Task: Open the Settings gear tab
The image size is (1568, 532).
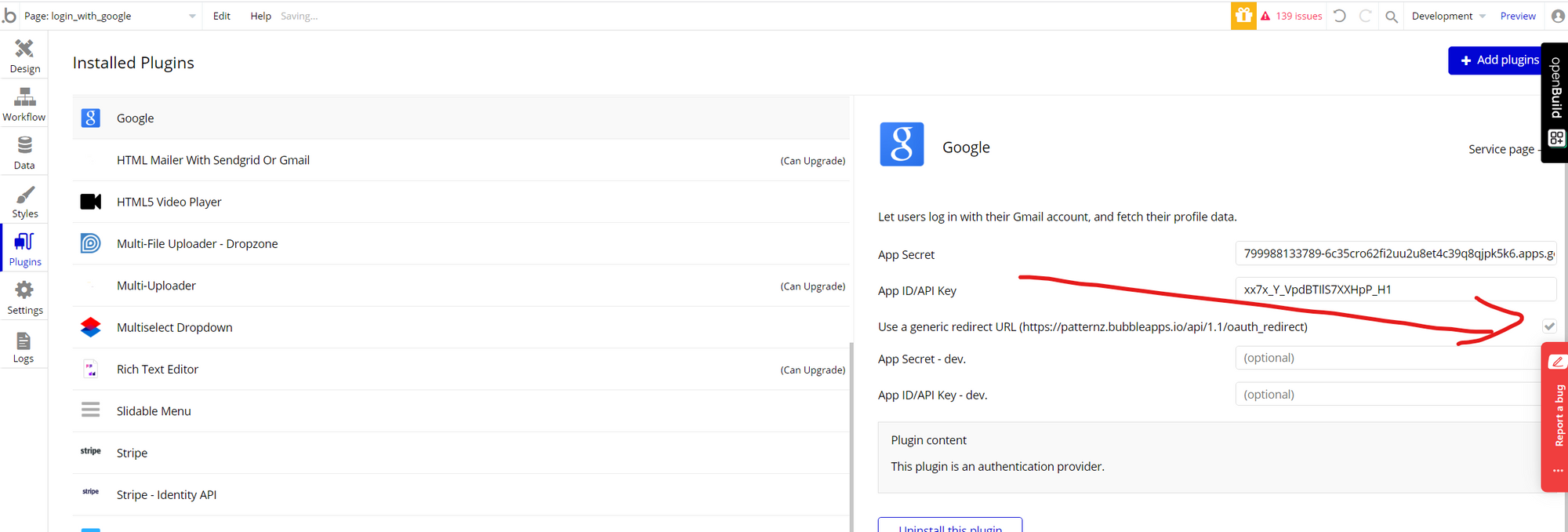Action: 24,298
